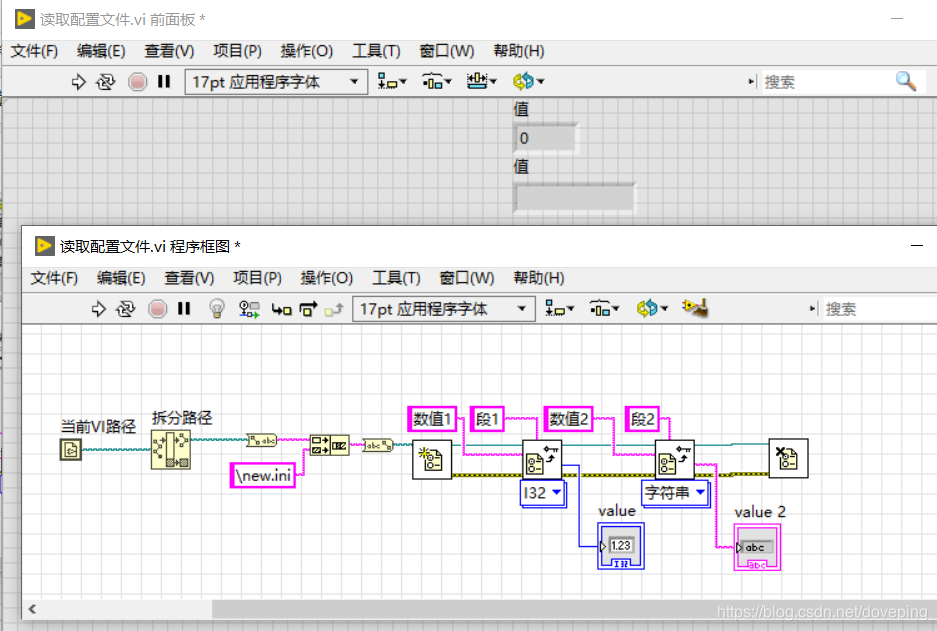The height and width of the screenshot is (631, 937).
Task: Select value 2 string indicator terminal
Action: tap(757, 547)
